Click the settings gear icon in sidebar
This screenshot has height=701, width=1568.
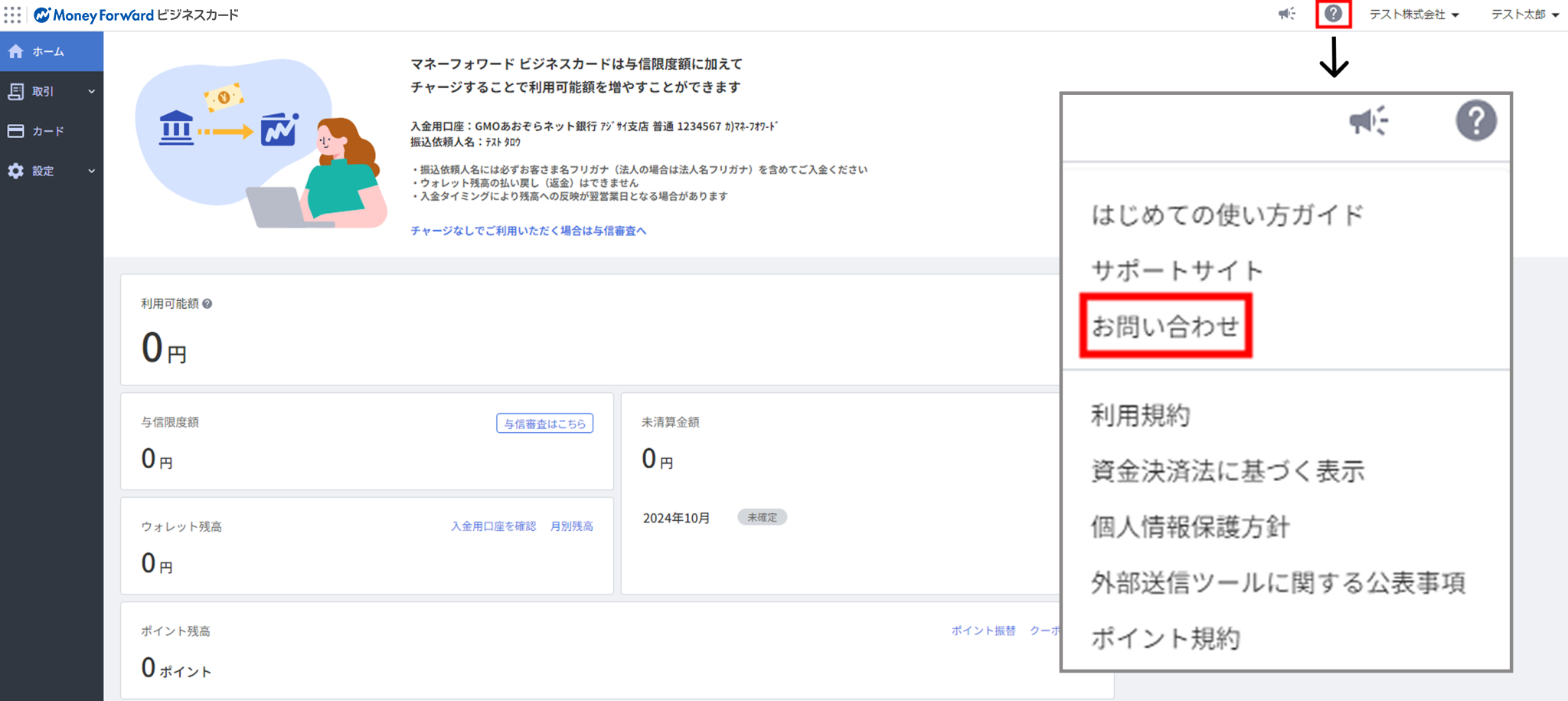click(x=16, y=171)
